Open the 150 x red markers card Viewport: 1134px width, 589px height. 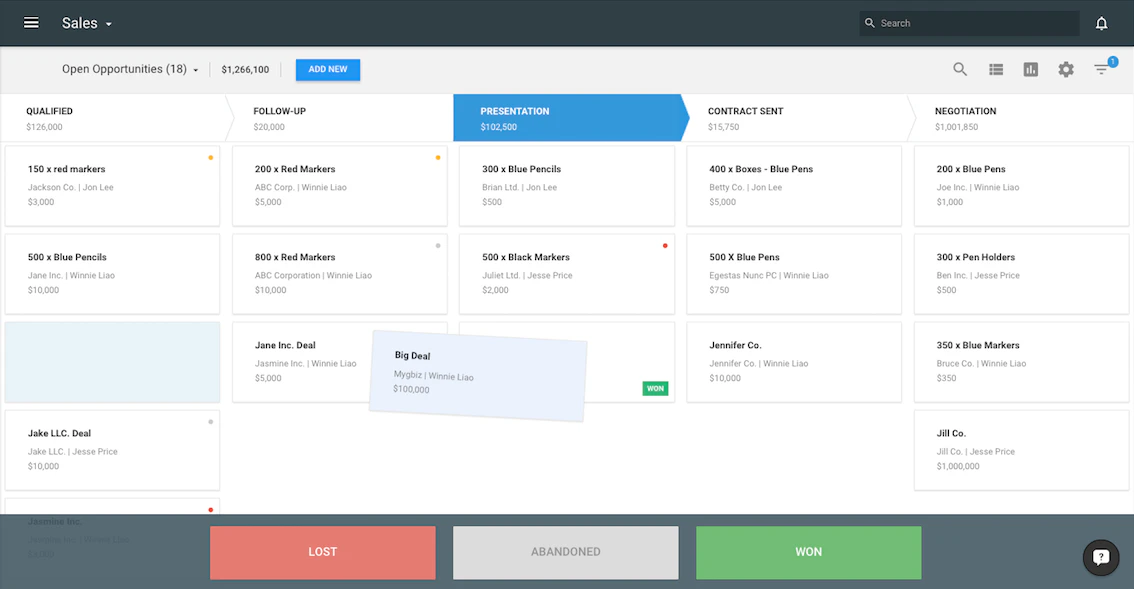112,186
